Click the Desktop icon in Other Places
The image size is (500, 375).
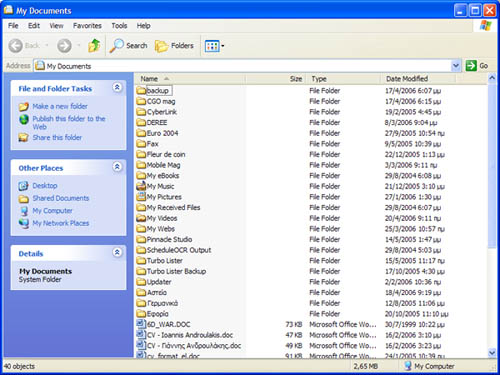[23, 186]
